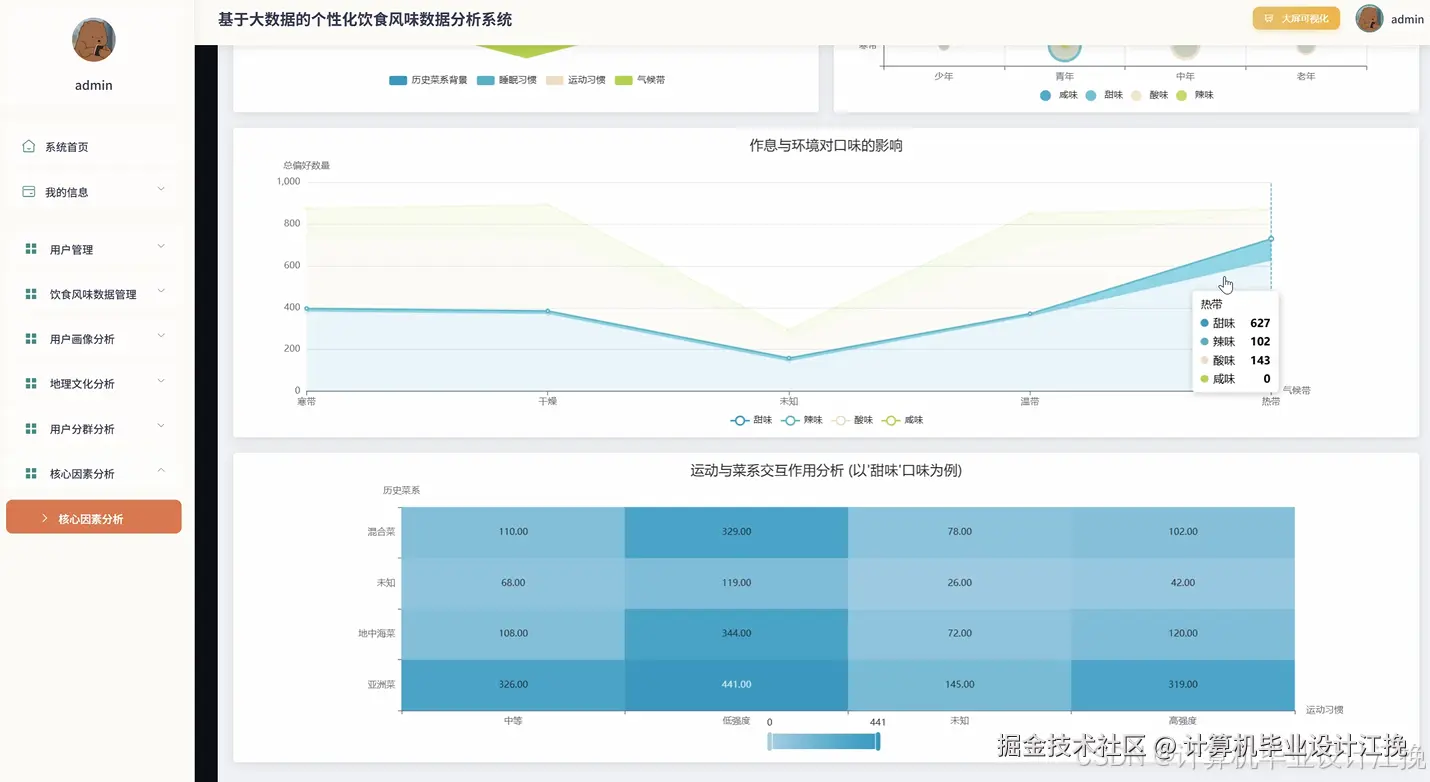Image resolution: width=1430 pixels, height=782 pixels.
Task: Collapse the 核心因素分析 chevron
Action: pos(161,471)
